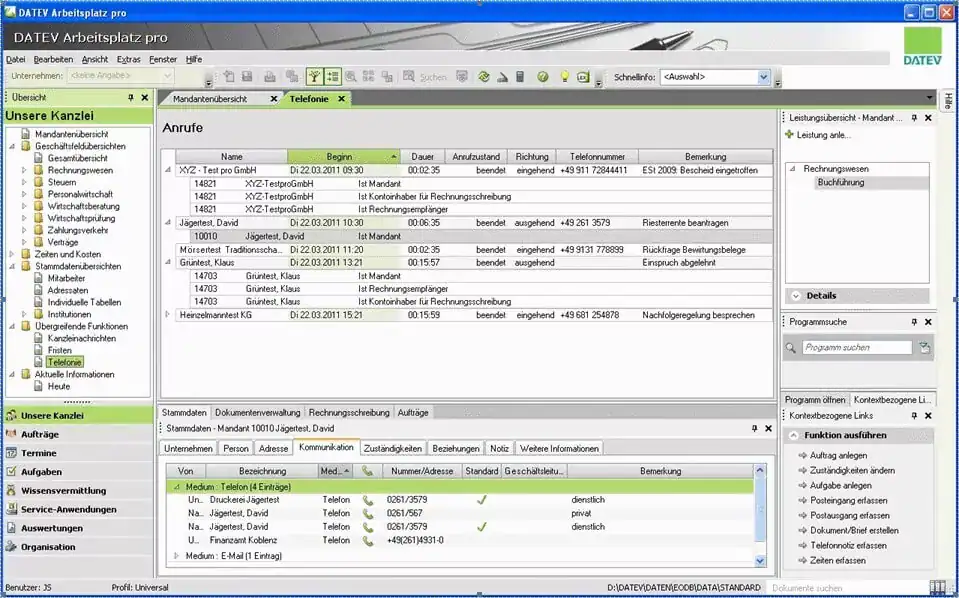Pin the Stammdaten Mandant panel
This screenshot has width=959, height=598.
pos(754,429)
